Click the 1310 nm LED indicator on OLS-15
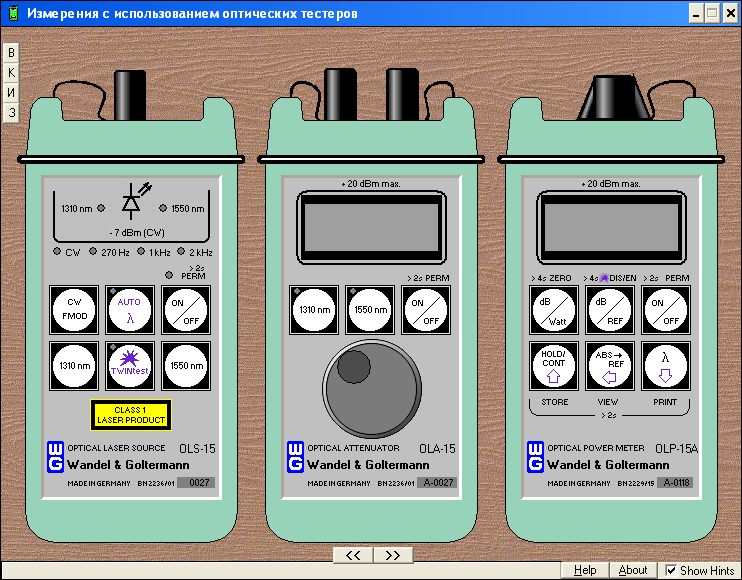This screenshot has width=742, height=580. pyautogui.click(x=101, y=208)
